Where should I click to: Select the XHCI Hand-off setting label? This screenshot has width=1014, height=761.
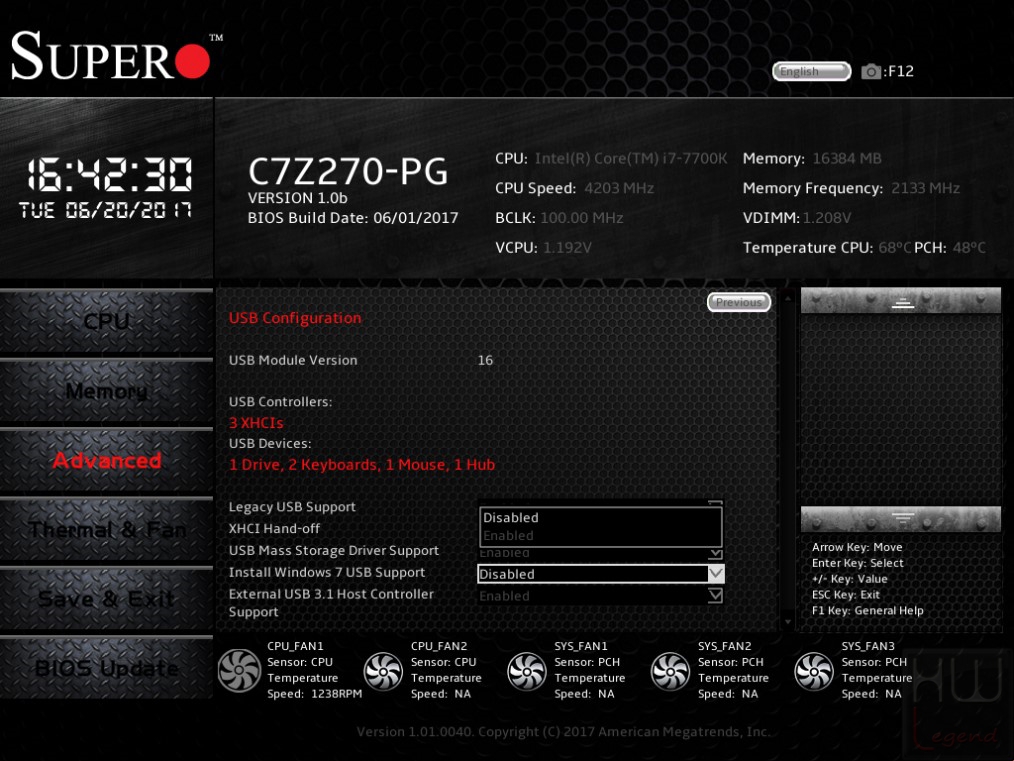tap(274, 528)
